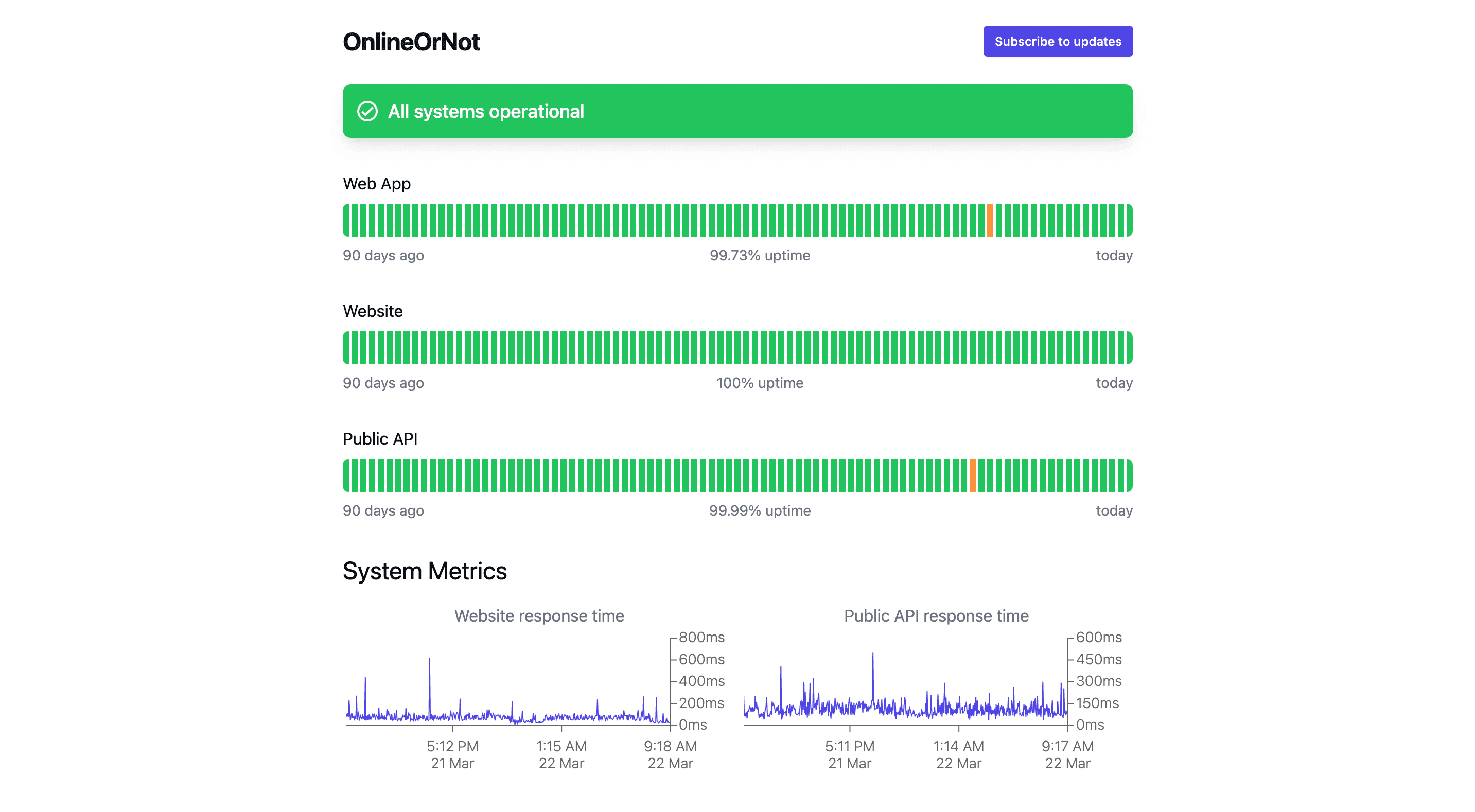
Task: Click the 'today' label under Public API
Action: coord(1114,511)
